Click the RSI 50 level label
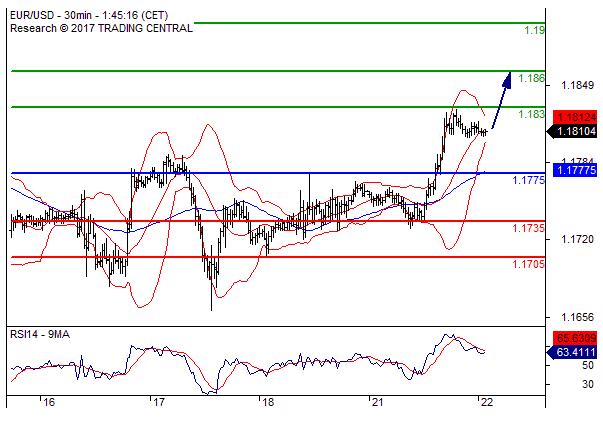 click(588, 365)
